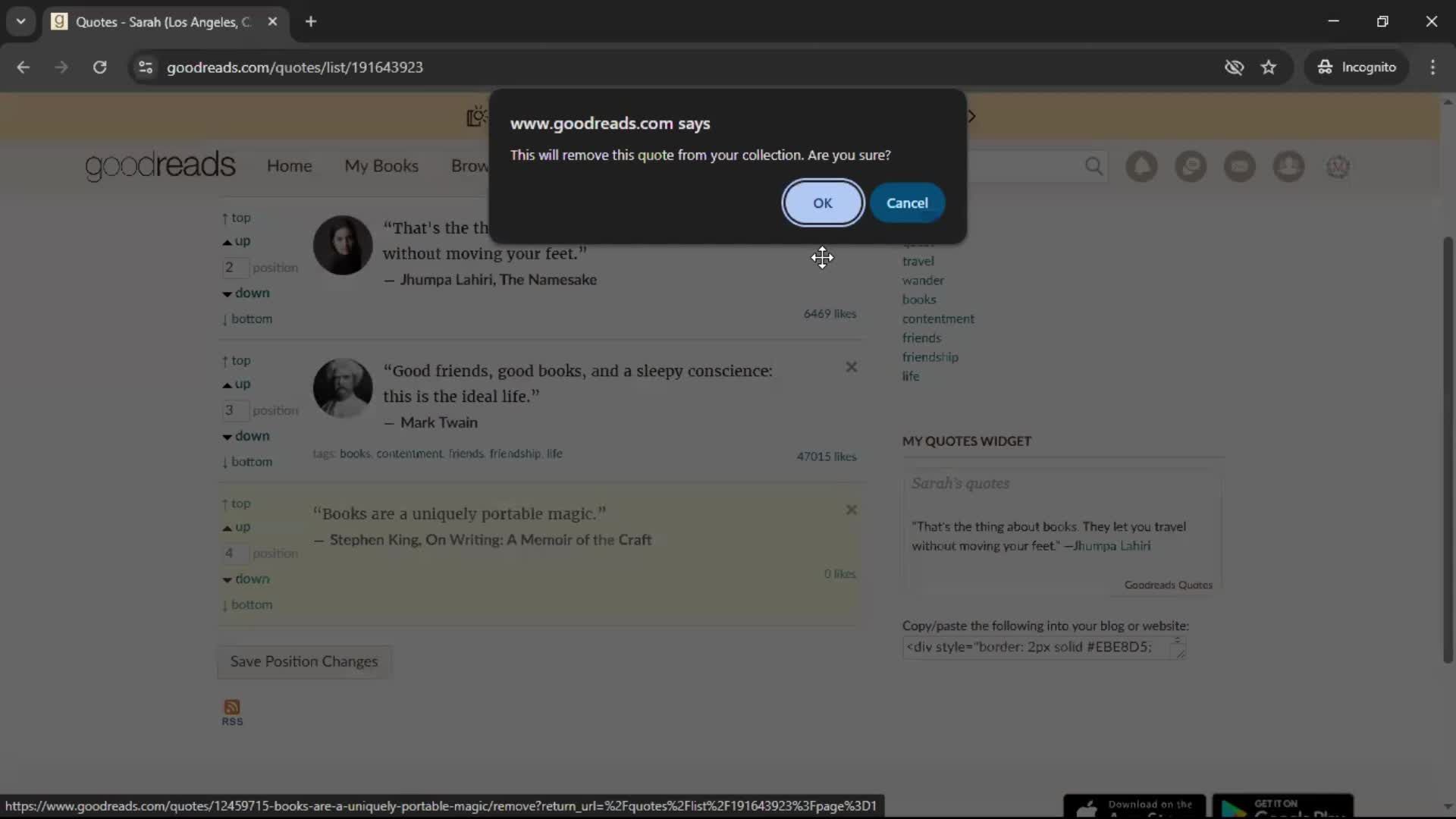The image size is (1456, 819).
Task: Open group discussions icon
Action: (1191, 166)
